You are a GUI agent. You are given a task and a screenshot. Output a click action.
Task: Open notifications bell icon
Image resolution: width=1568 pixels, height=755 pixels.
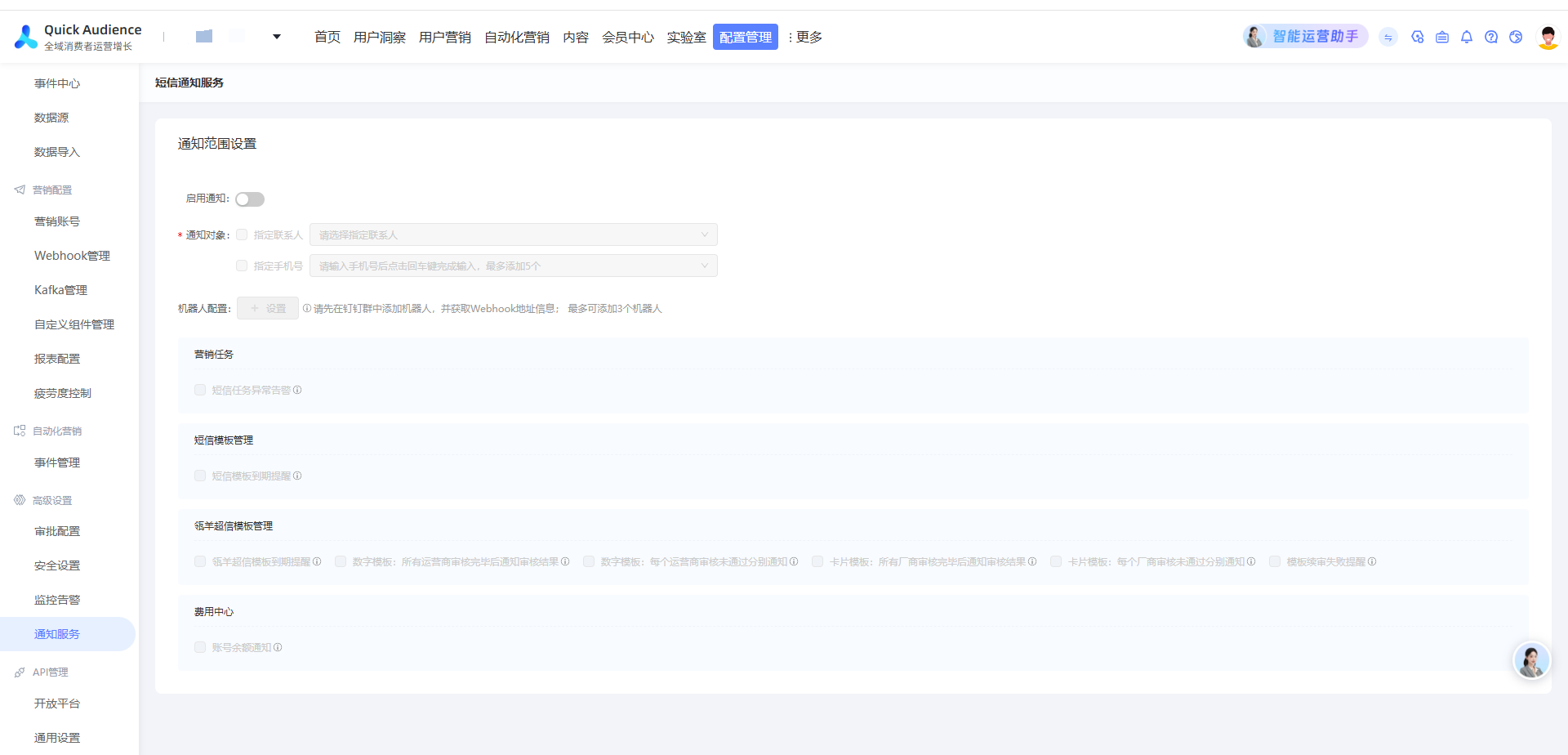[1467, 37]
